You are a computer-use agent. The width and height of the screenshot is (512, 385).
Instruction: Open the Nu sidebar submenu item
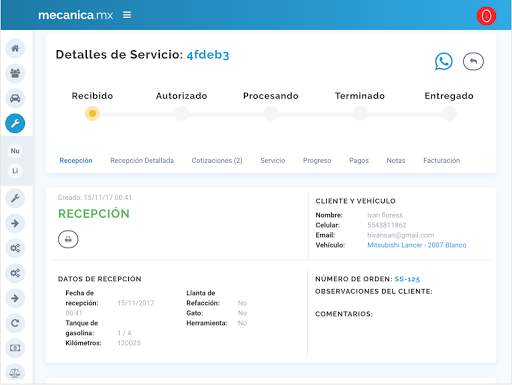coord(15,151)
